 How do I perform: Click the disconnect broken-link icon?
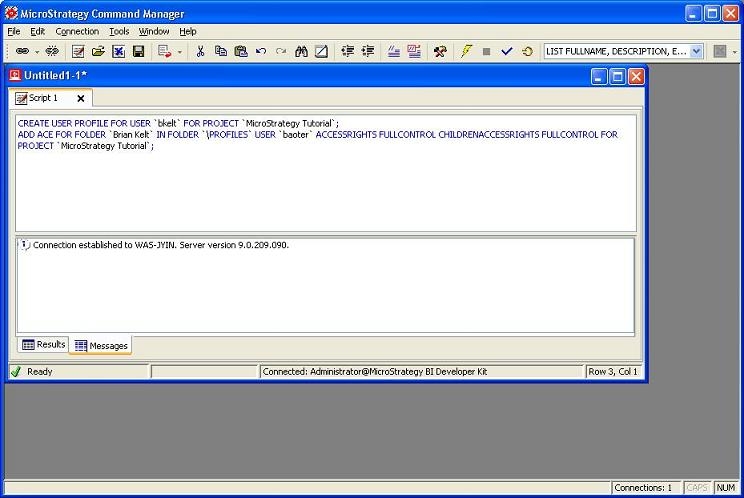[x=52, y=51]
